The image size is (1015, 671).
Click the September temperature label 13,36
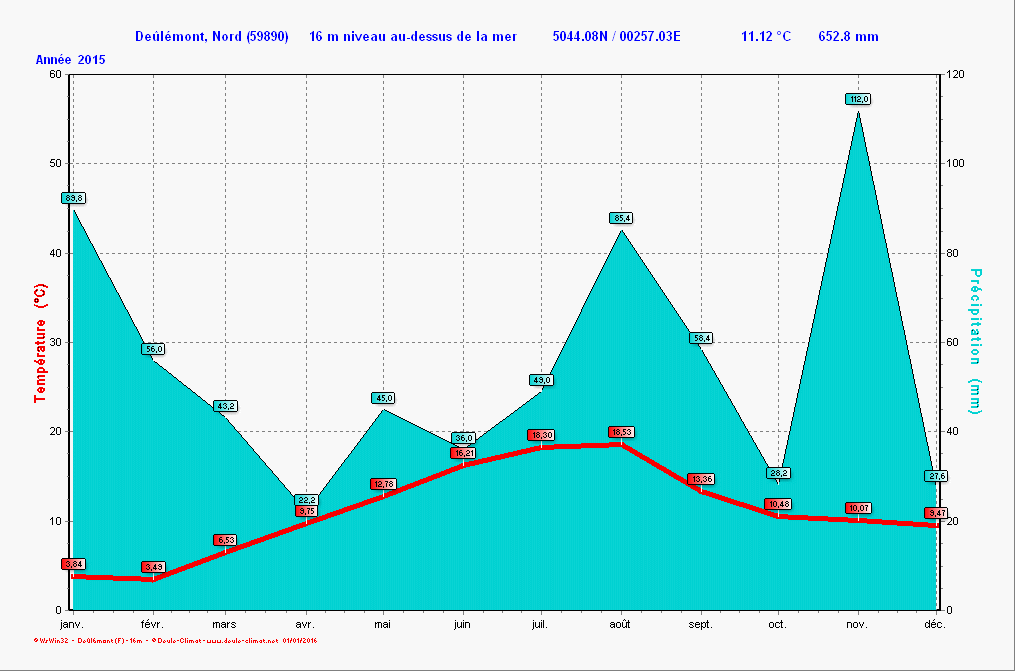[701, 479]
